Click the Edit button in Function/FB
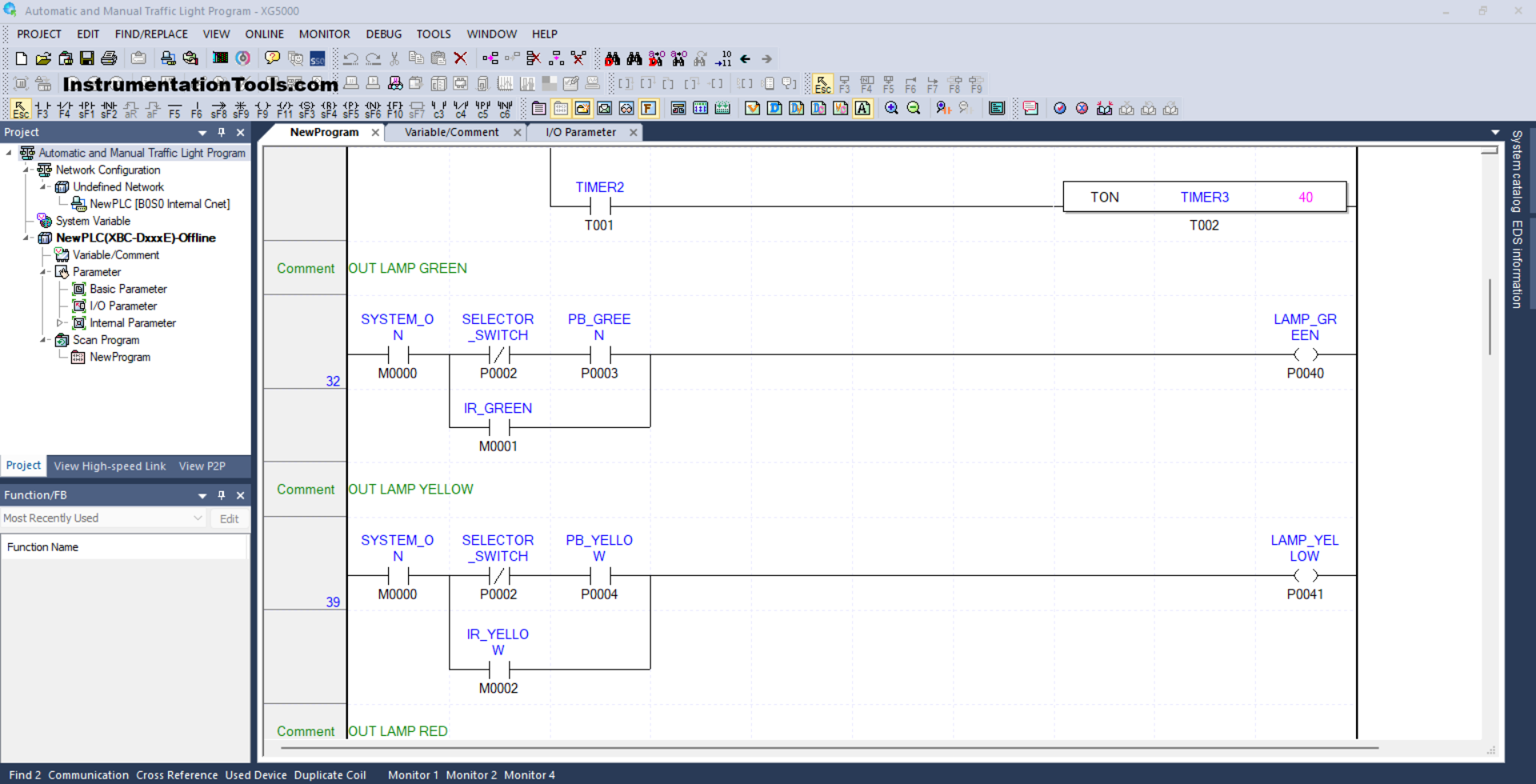This screenshot has width=1536, height=784. 230,518
